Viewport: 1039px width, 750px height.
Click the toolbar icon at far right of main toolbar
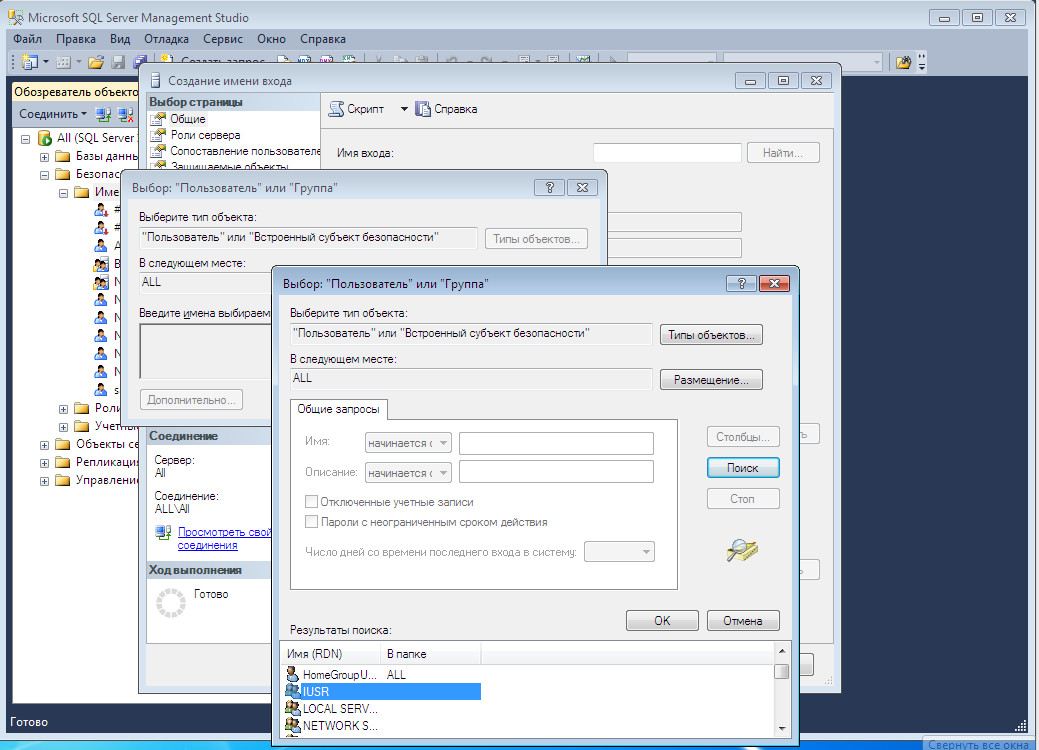[903, 62]
